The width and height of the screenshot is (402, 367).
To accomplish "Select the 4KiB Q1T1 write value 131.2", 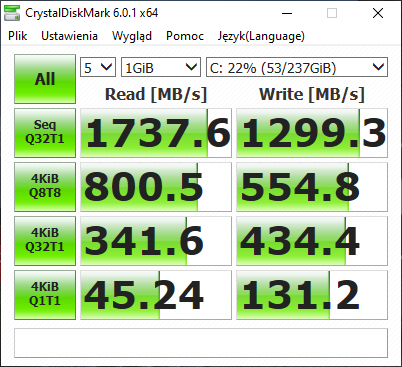I will [x=312, y=295].
